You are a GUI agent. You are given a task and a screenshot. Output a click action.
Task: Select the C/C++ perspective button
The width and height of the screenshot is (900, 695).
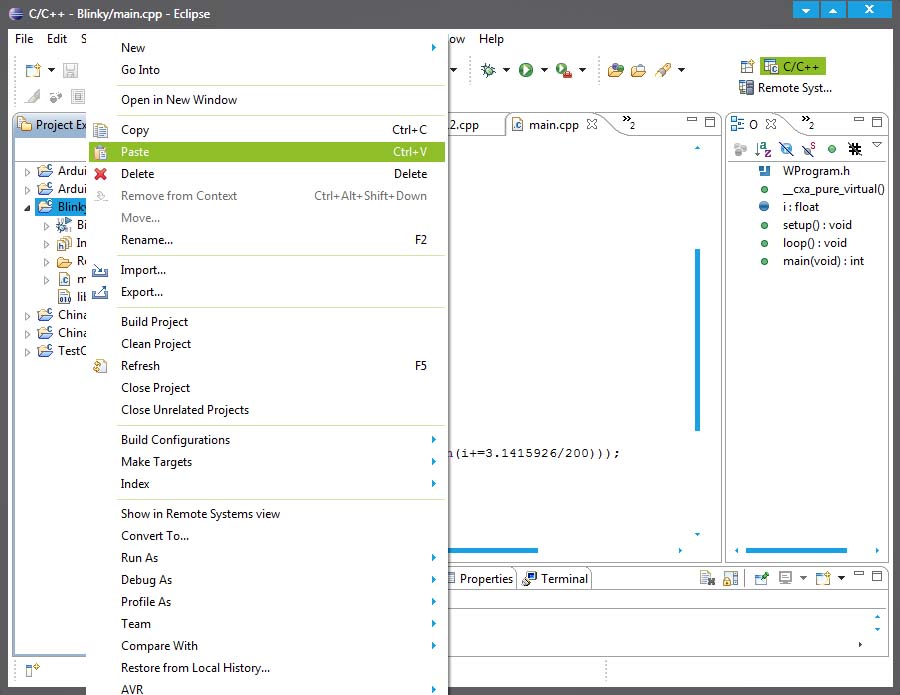(793, 67)
